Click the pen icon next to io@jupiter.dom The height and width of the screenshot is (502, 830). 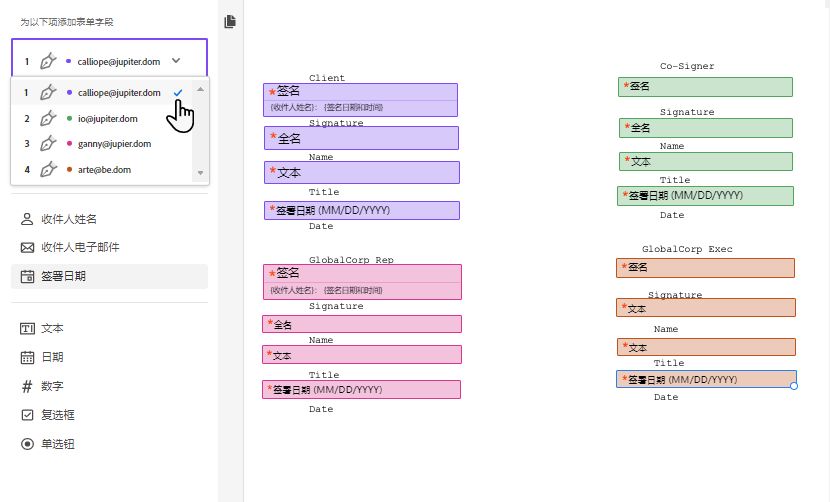click(x=48, y=118)
